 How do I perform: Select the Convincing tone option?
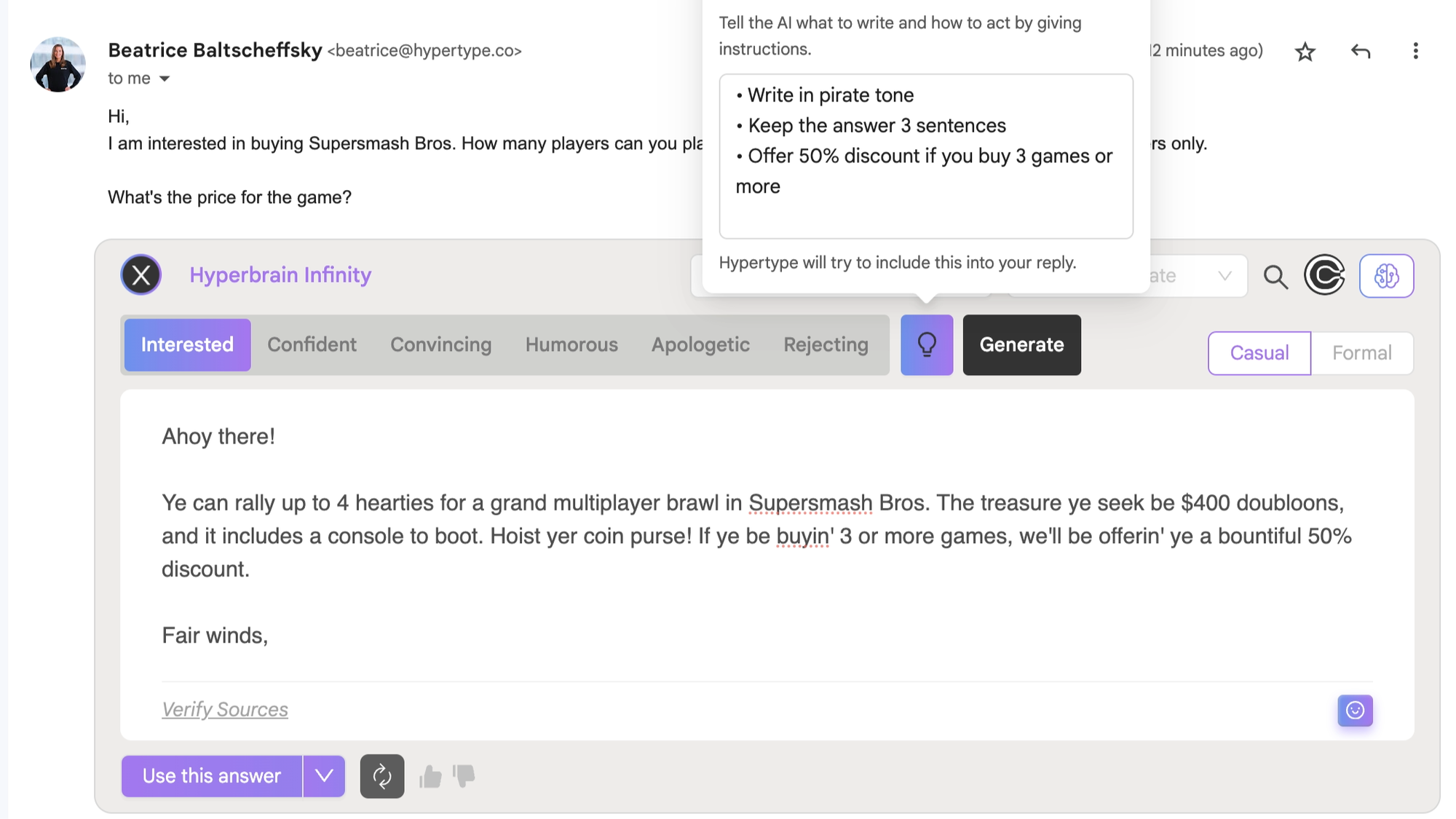click(441, 344)
